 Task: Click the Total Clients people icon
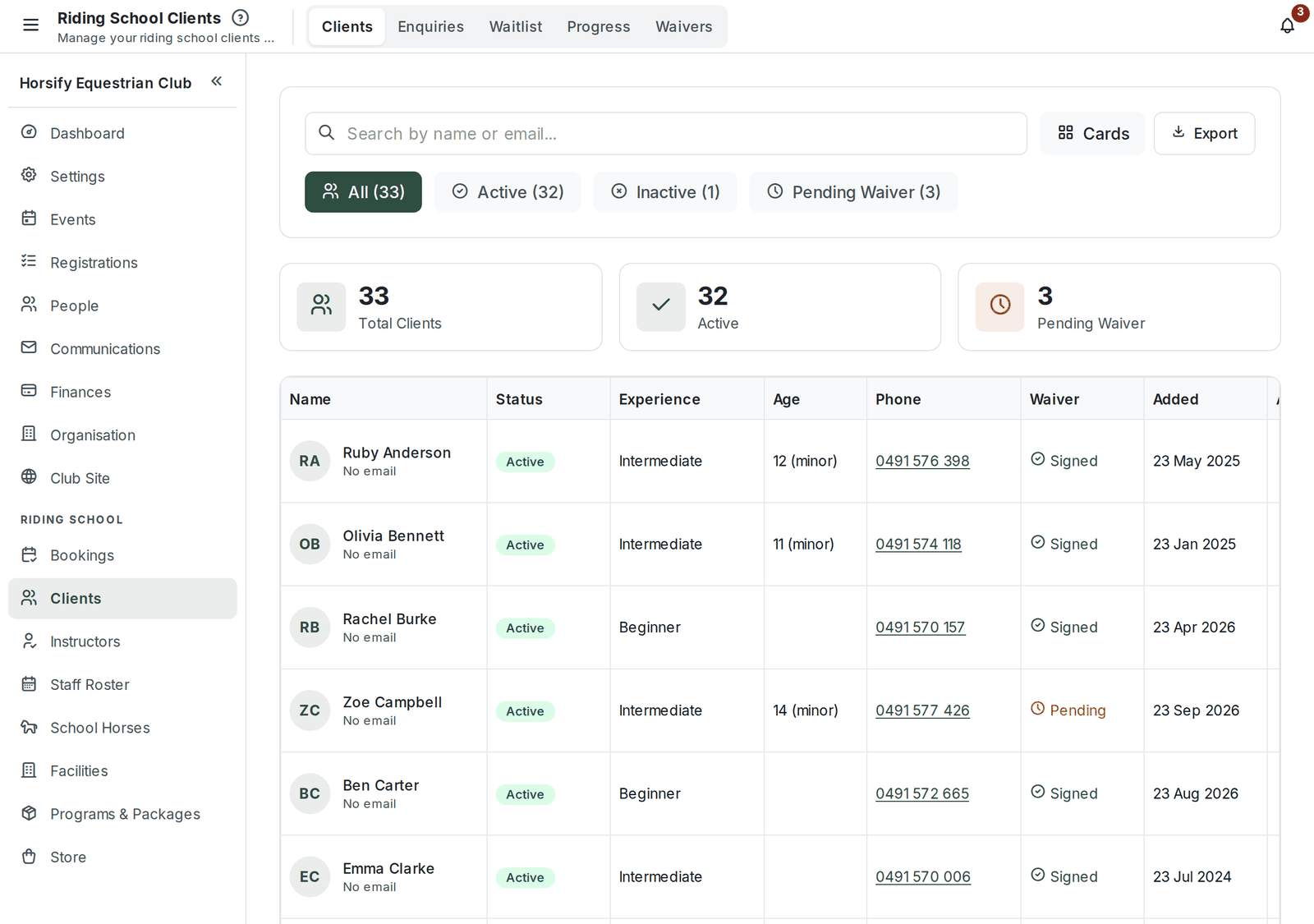tap(321, 306)
